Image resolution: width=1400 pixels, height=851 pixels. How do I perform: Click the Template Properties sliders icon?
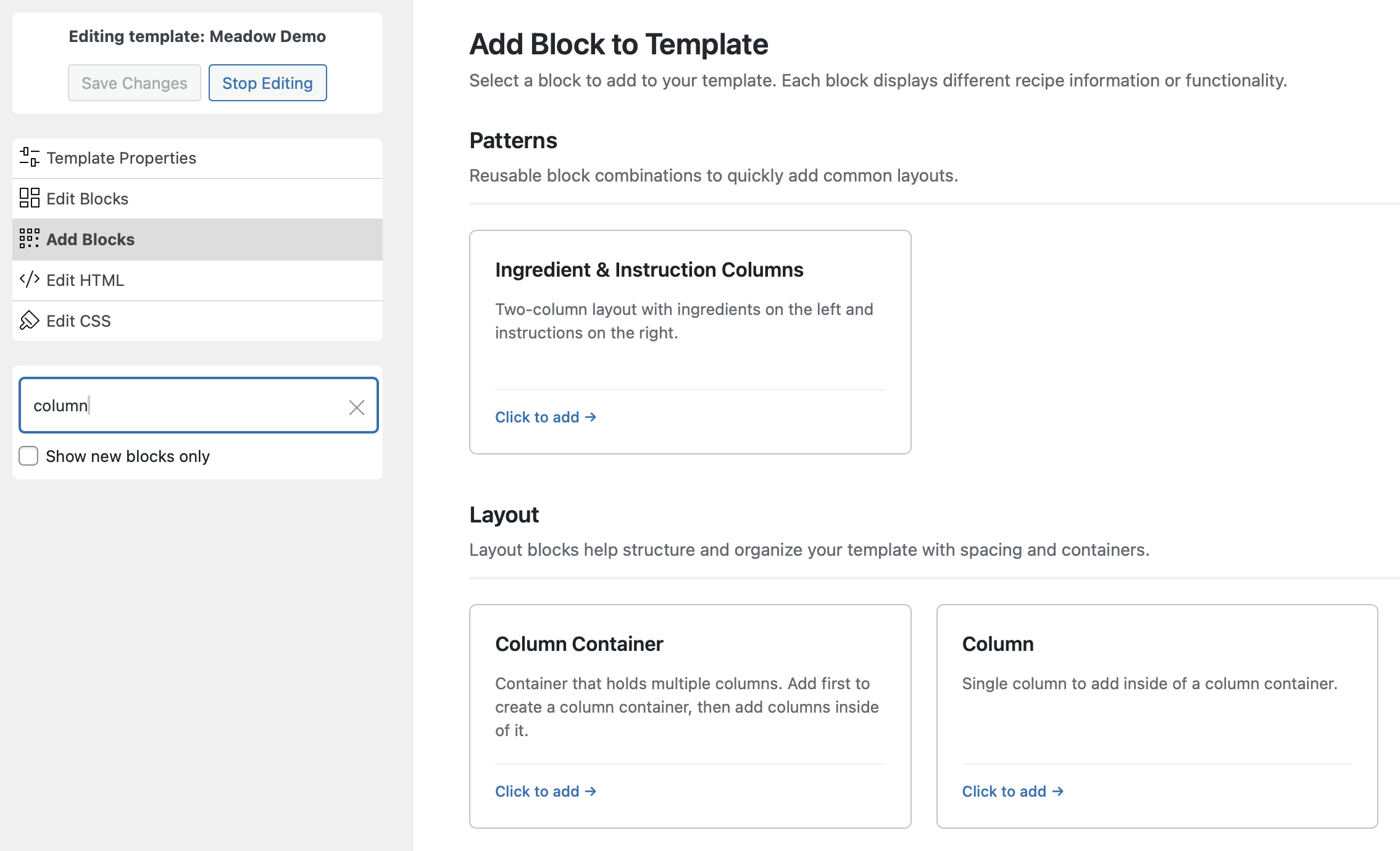click(29, 157)
